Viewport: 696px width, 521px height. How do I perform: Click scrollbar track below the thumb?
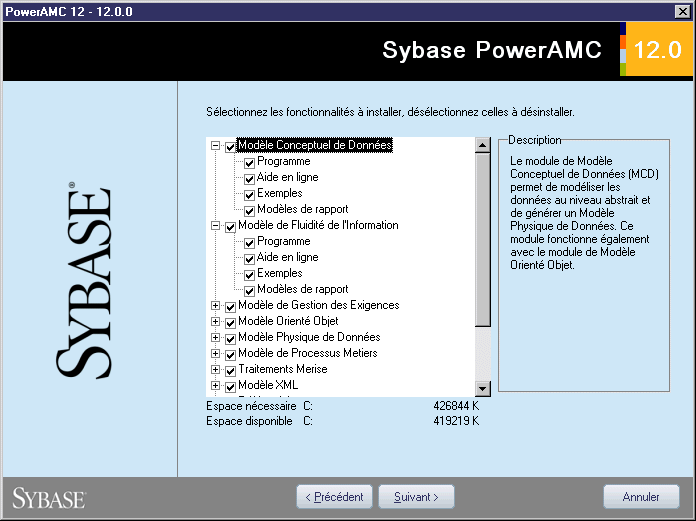point(482,354)
